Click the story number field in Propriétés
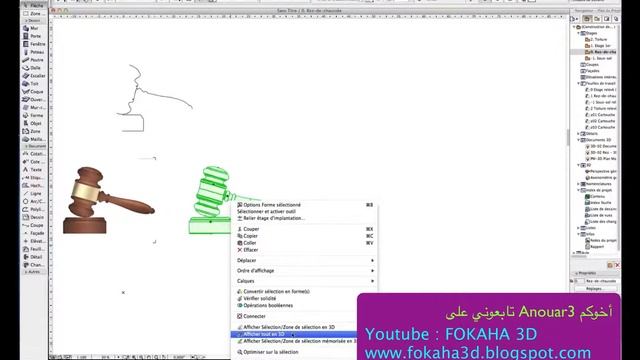Image resolution: width=640 pixels, height=360 pixels. click(579, 281)
